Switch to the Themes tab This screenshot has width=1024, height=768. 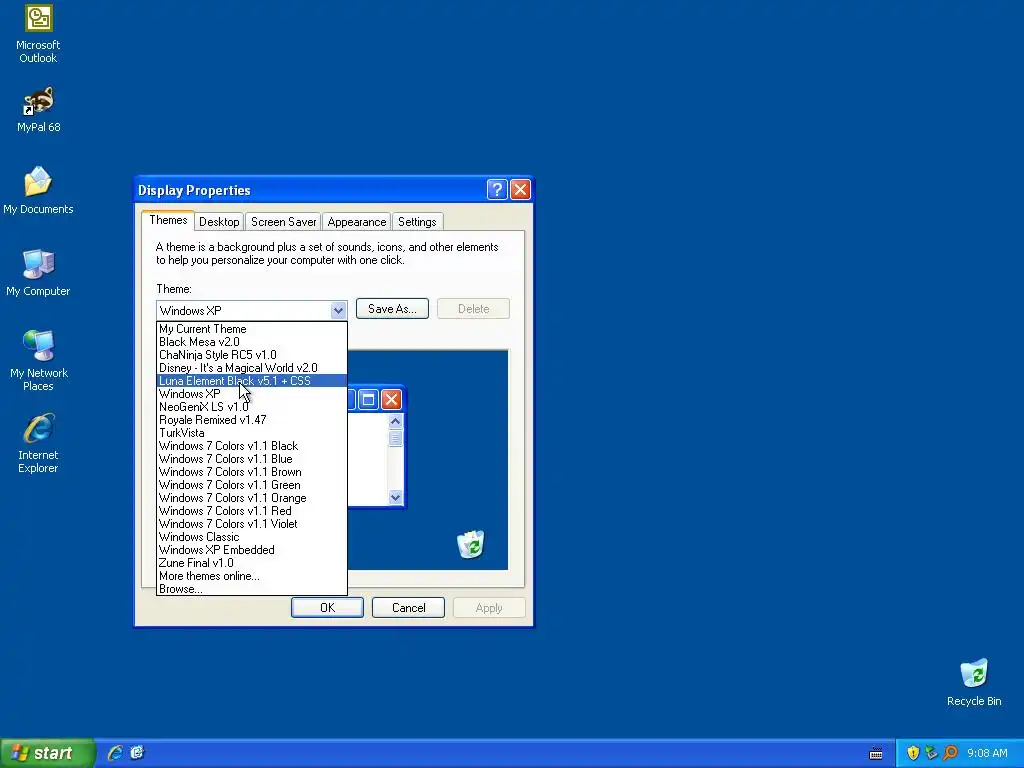pos(168,220)
